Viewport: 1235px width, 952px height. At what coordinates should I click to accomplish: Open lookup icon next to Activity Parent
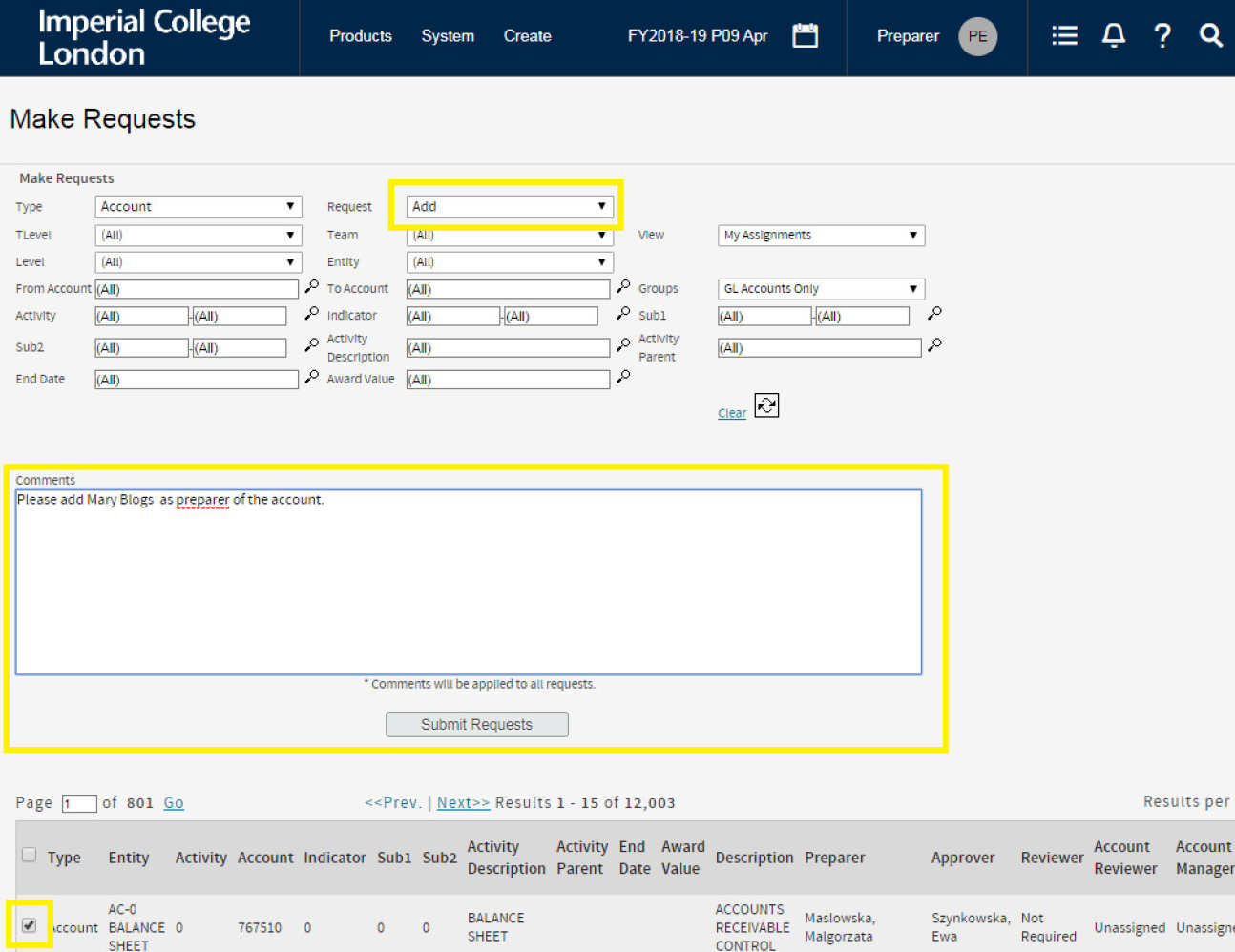tap(934, 345)
